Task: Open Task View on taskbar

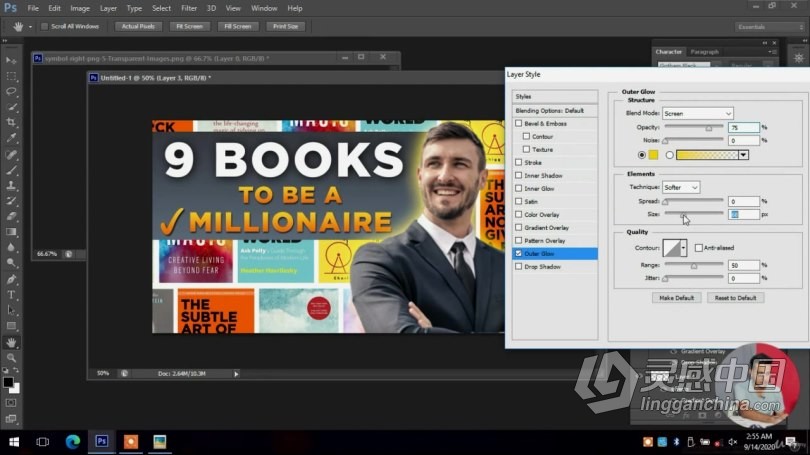Action: tap(43, 442)
